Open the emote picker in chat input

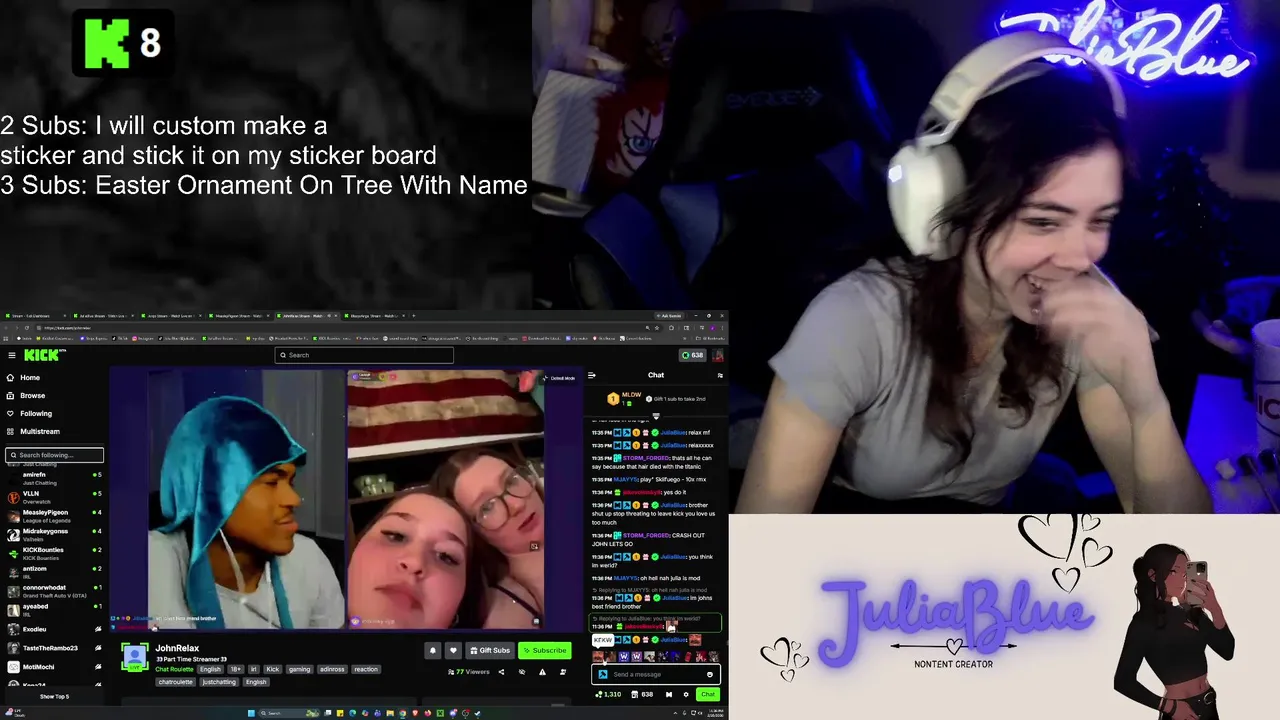(710, 674)
